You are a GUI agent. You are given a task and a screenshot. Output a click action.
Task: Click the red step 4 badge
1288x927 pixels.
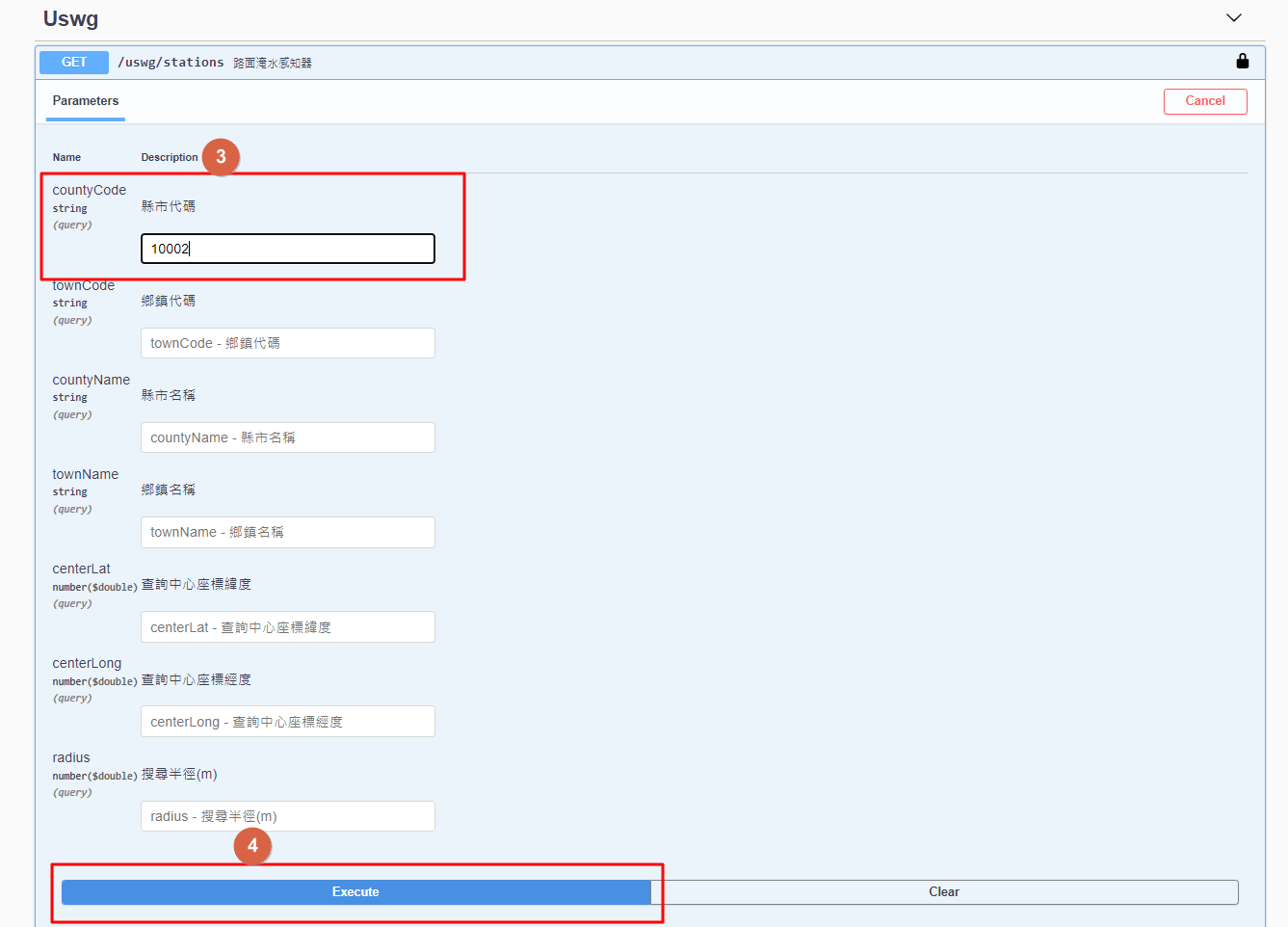252,845
